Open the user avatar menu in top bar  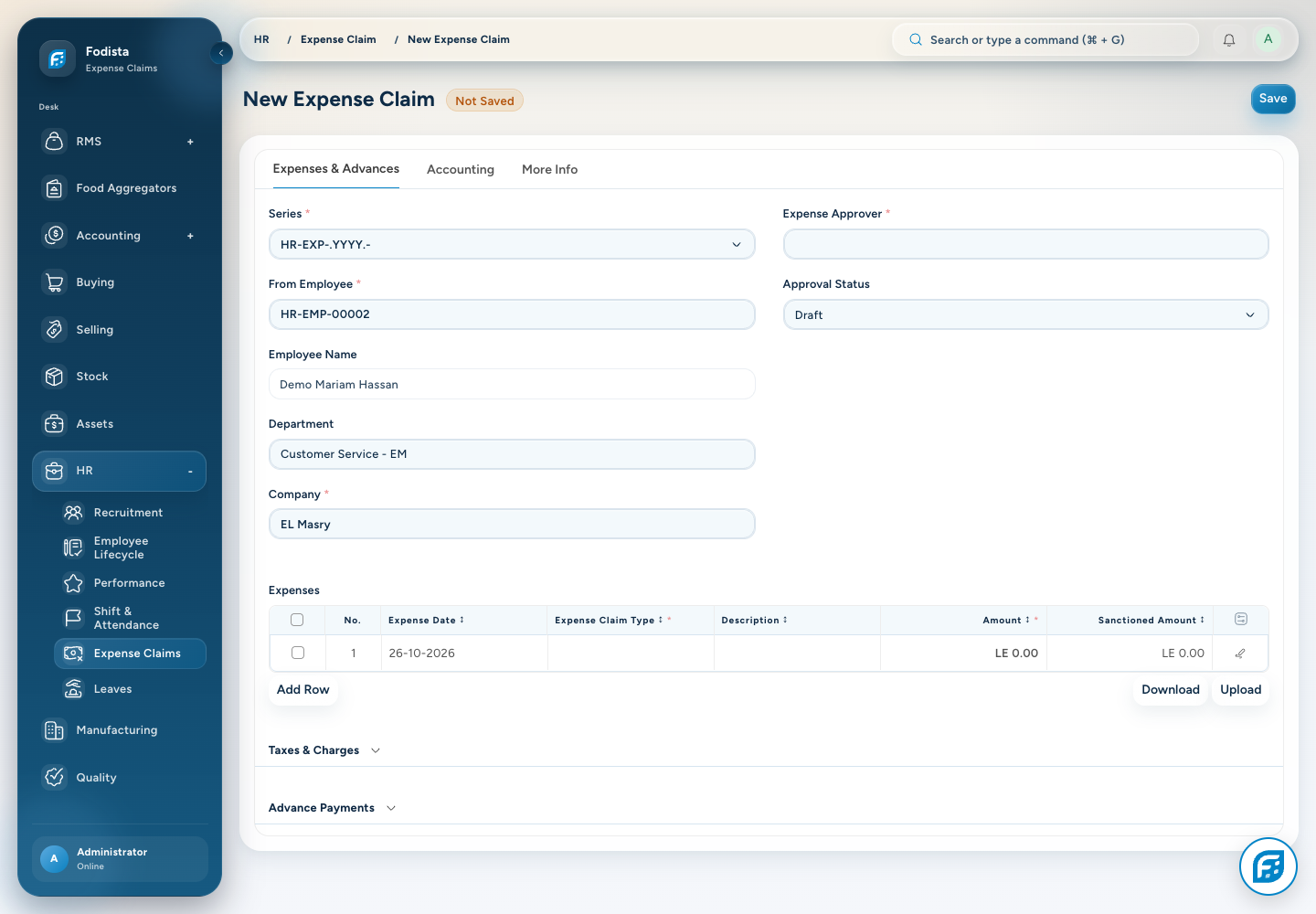[1268, 39]
